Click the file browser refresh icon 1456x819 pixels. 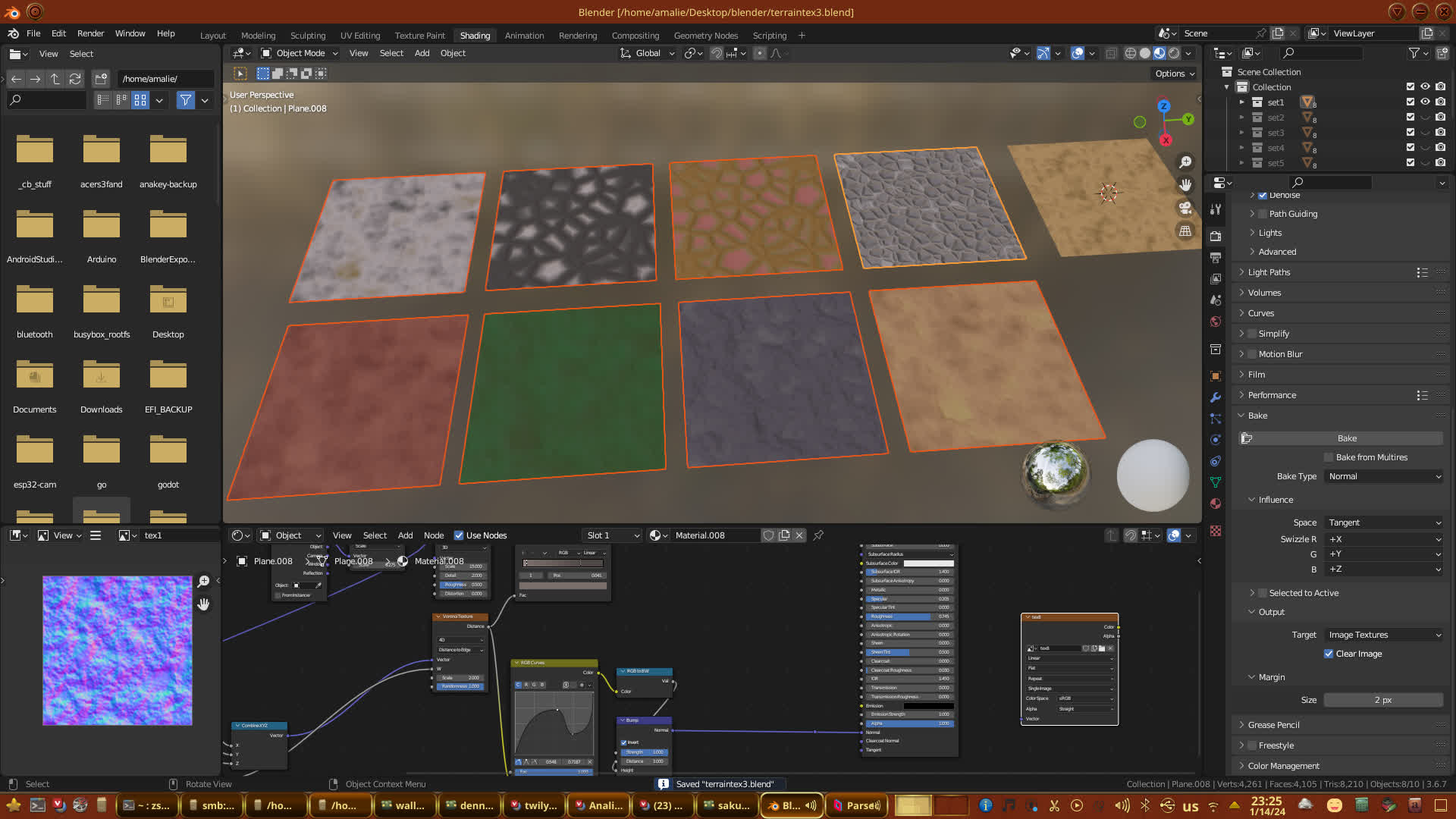74,79
